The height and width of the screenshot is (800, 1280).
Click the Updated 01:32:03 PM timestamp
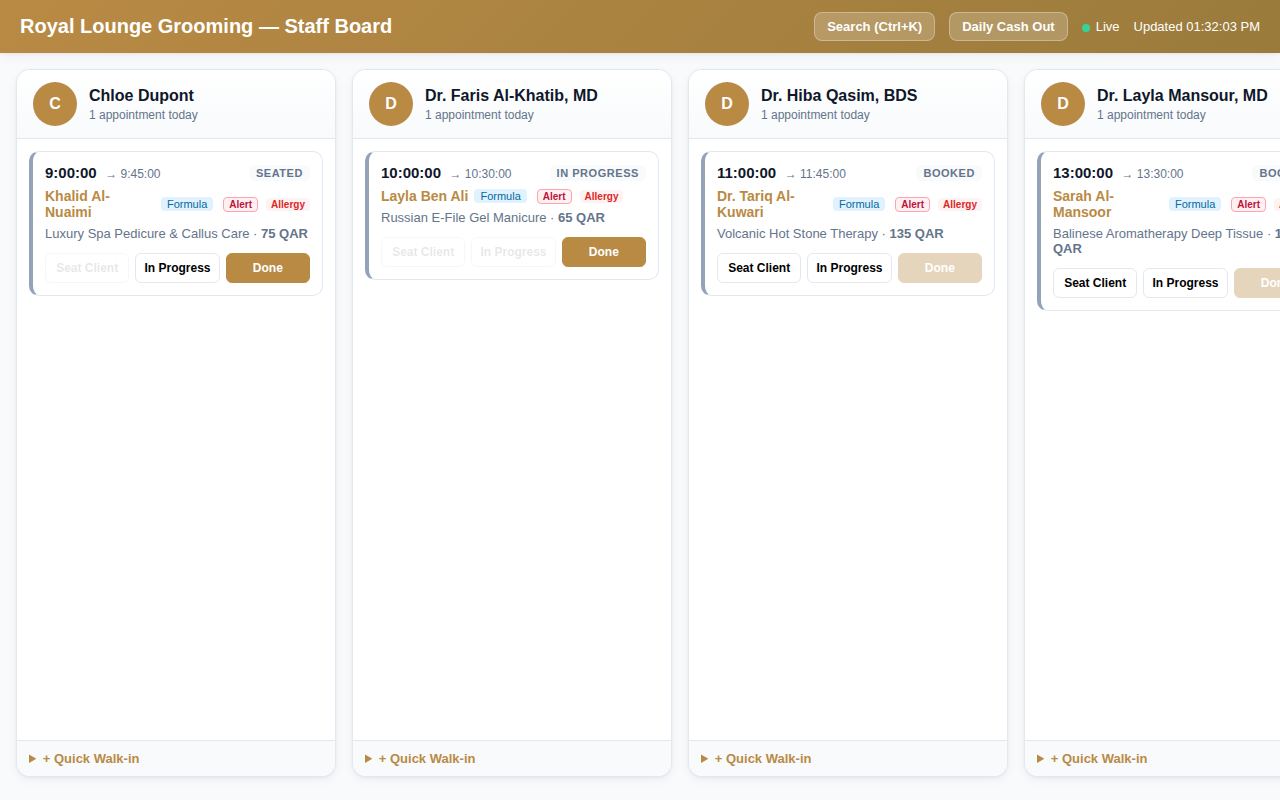pos(1196,27)
